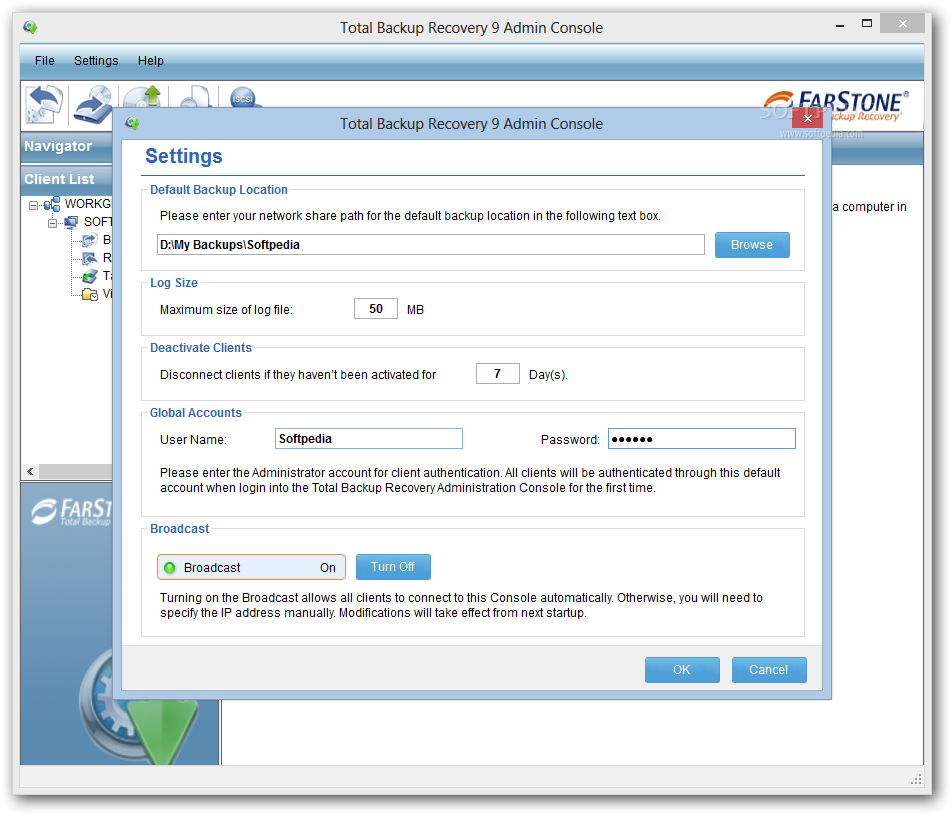
Task: Click the green Broadcast status indicator
Action: pyautogui.click(x=170, y=567)
